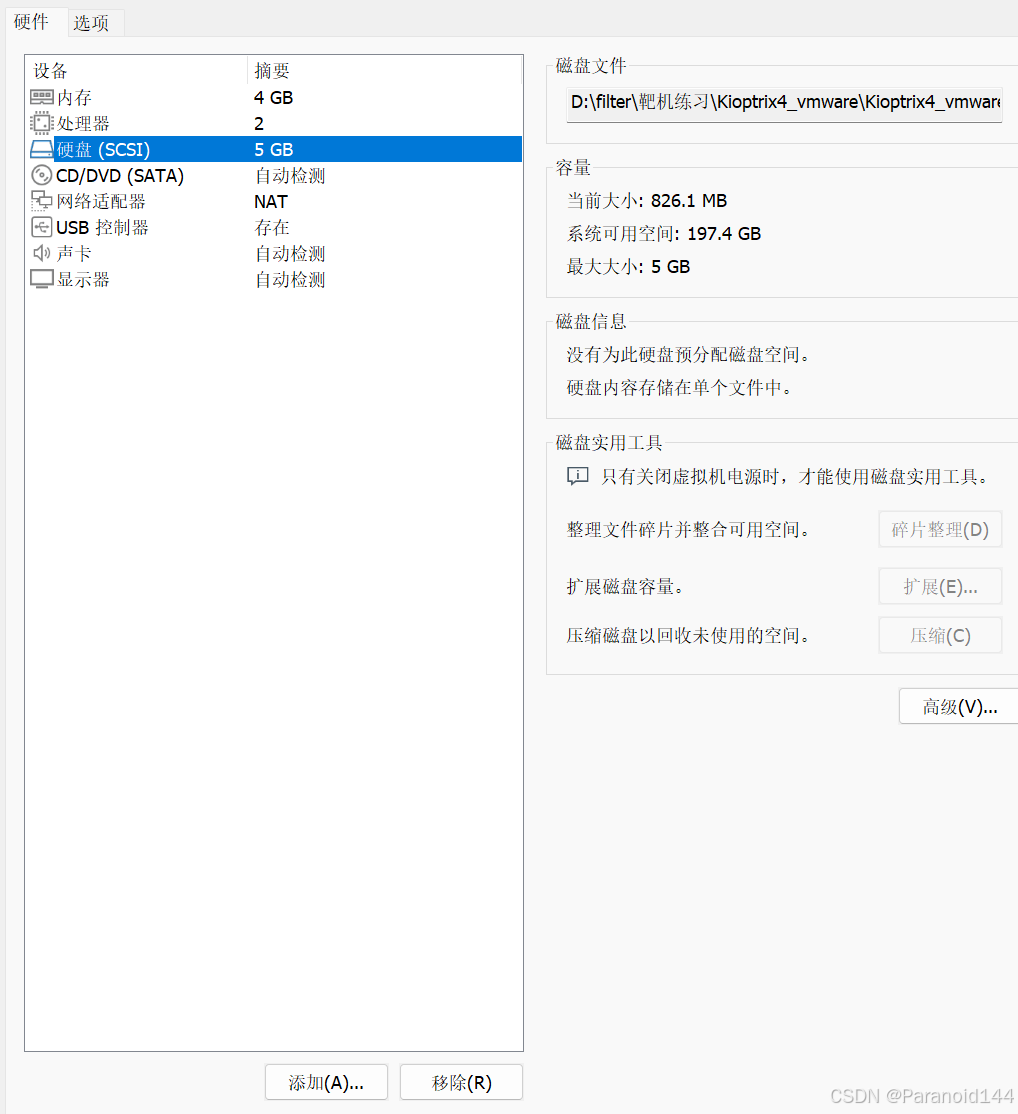The image size is (1018, 1114).
Task: Click the 当前大小: 826.1 MB text
Action: coord(646,201)
